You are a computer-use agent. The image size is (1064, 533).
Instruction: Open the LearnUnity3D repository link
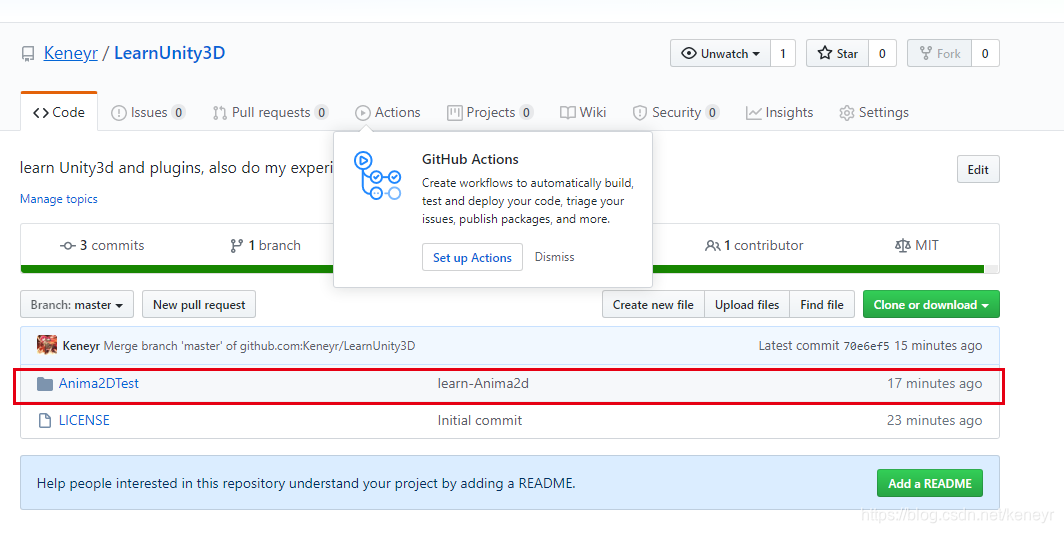pyautogui.click(x=170, y=53)
